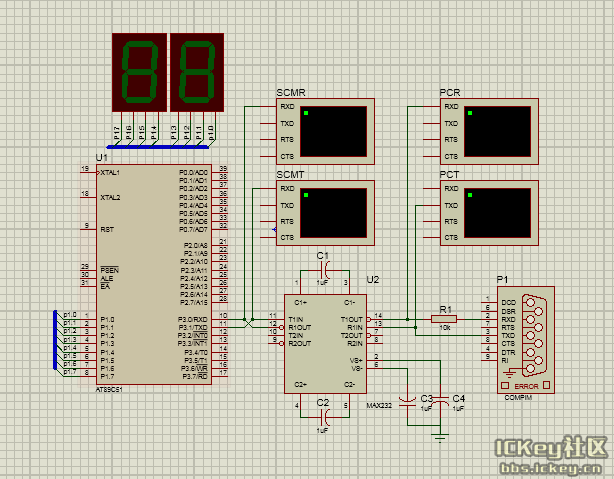614x479 pixels.
Task: Select the COMPIM serial port connector P1
Action: click(x=526, y=340)
